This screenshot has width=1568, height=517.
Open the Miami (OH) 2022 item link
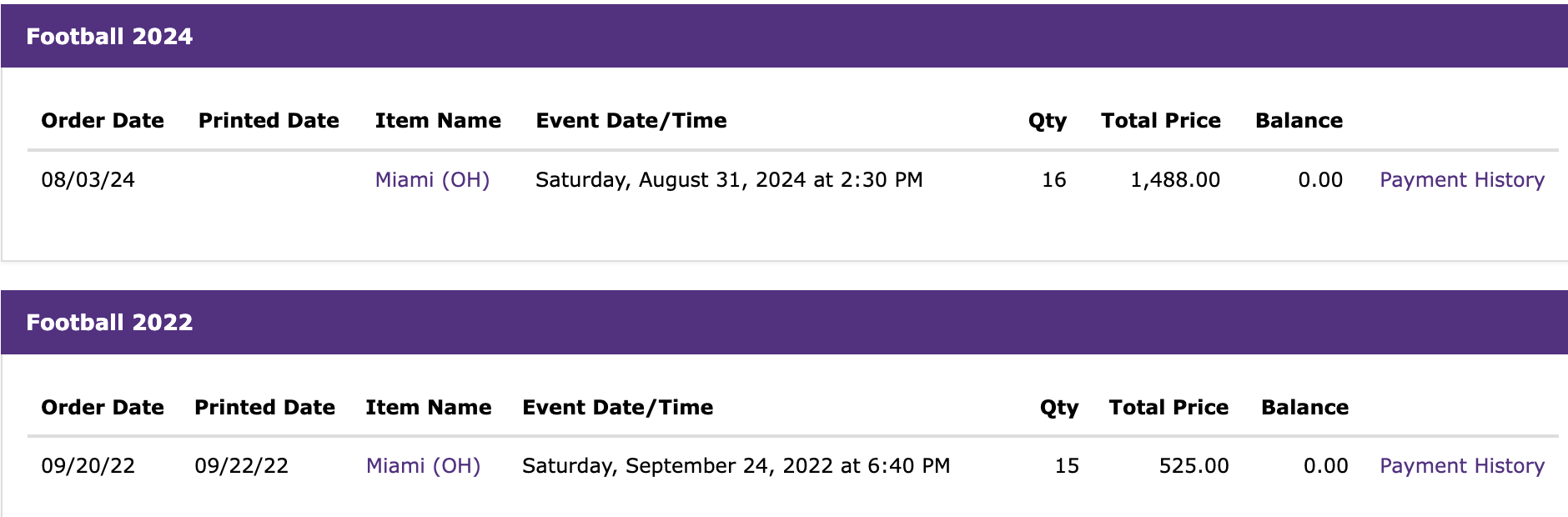[x=423, y=466]
